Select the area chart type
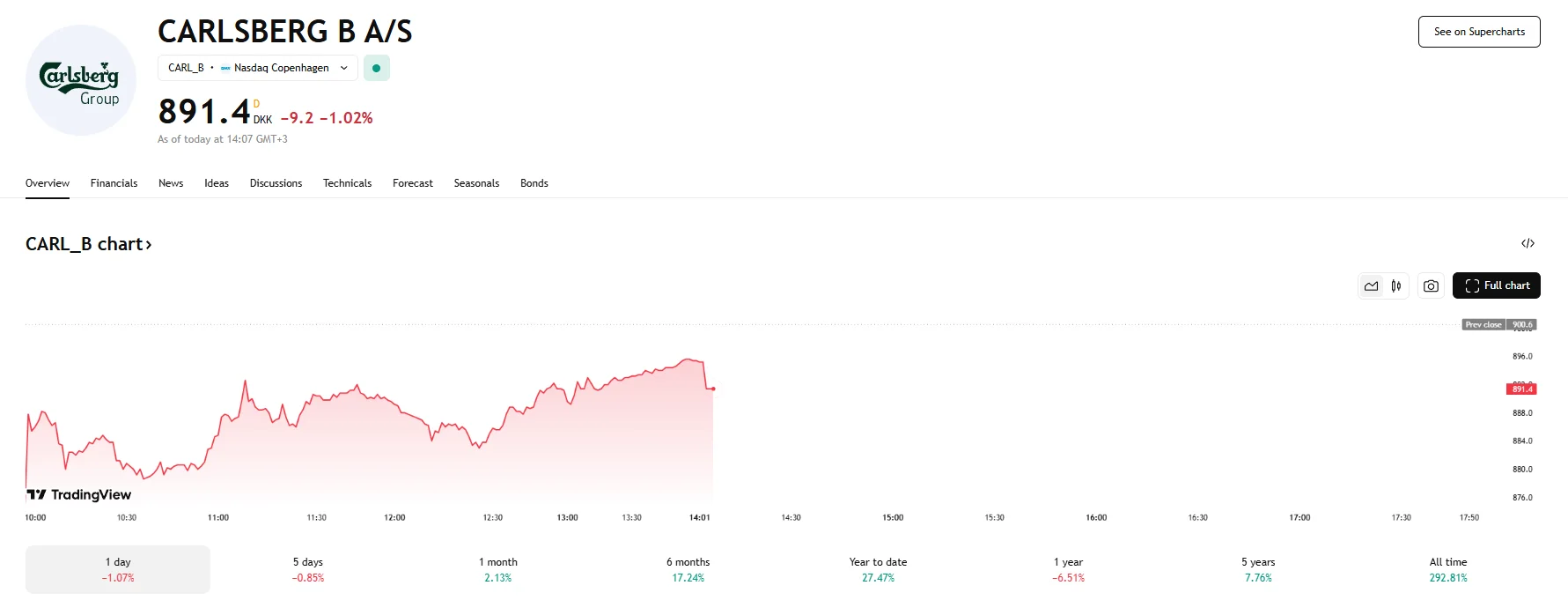This screenshot has width=1568, height=615. (1371, 285)
